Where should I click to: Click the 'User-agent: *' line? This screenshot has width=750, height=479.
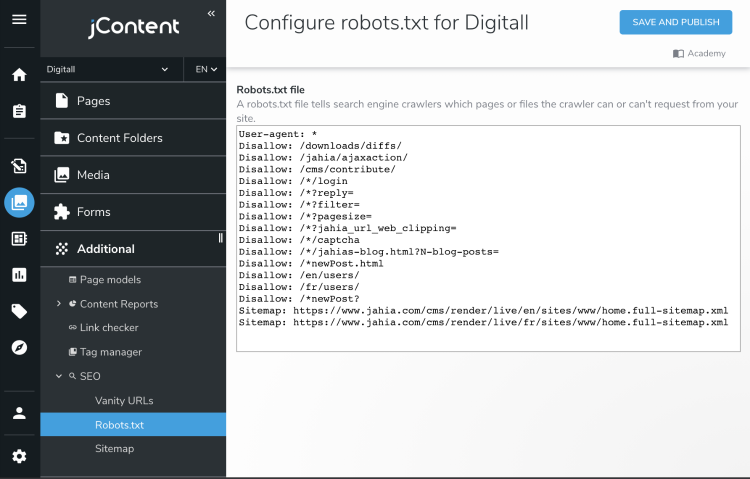278,134
